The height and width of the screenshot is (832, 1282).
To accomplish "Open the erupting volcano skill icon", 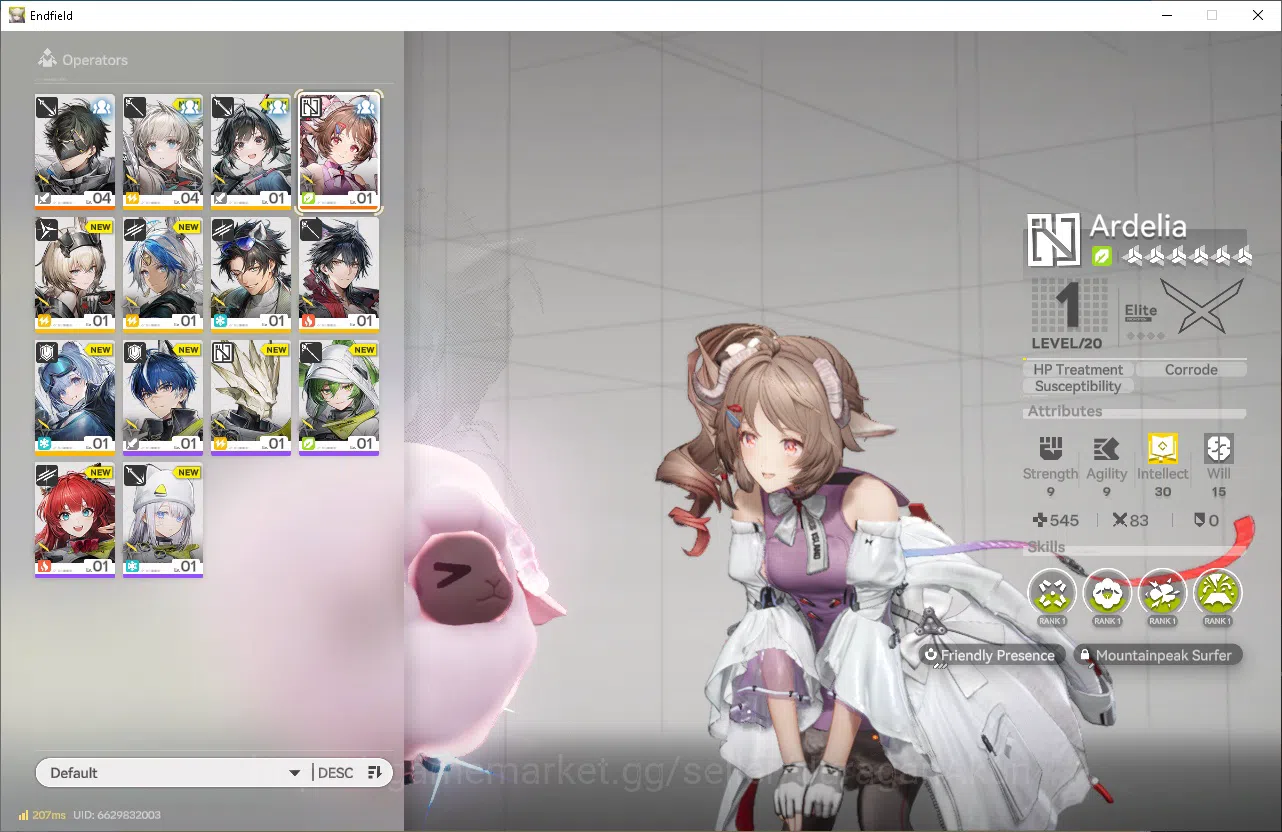I will [1217, 594].
